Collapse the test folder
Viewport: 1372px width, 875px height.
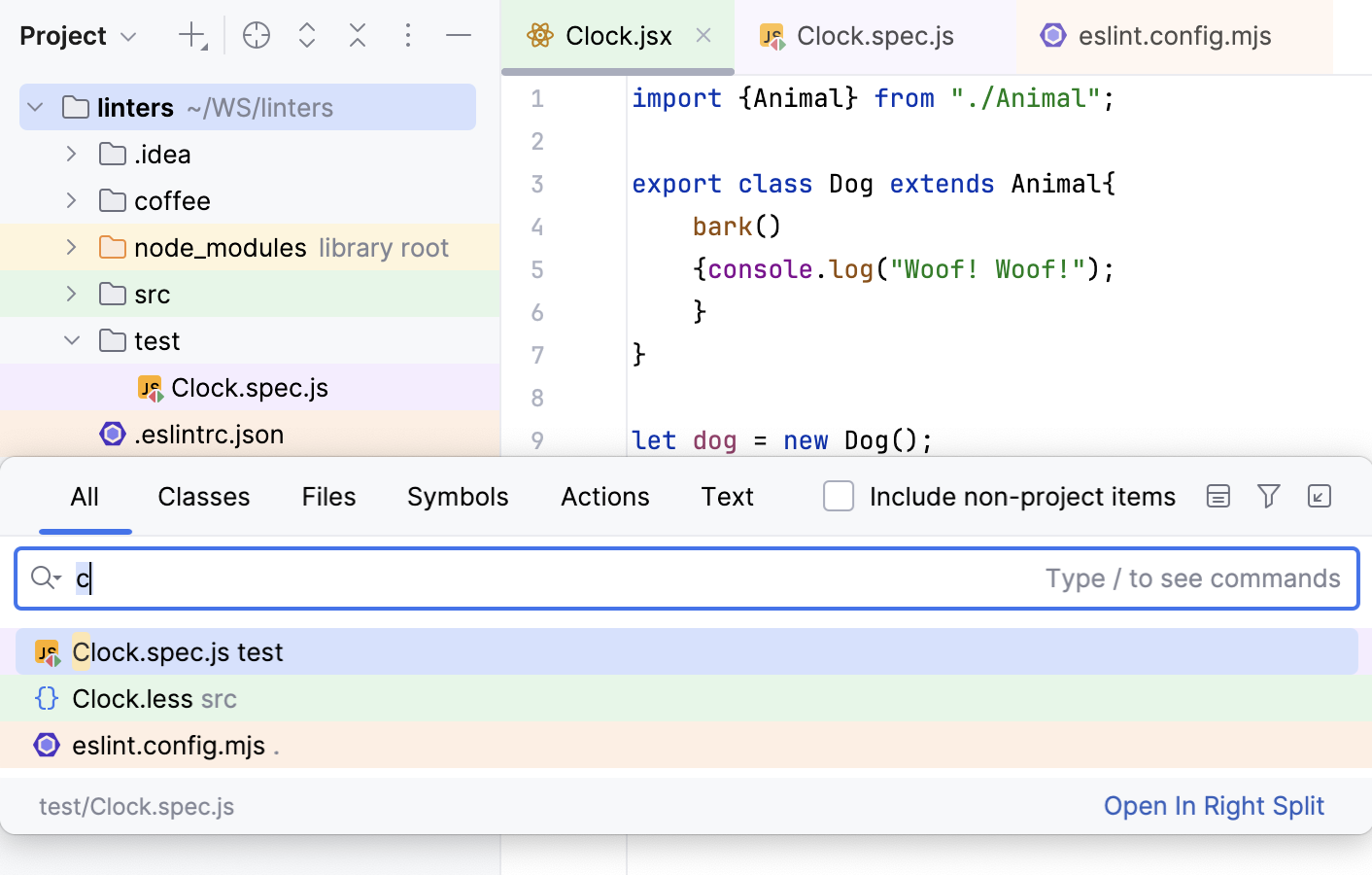click(x=71, y=340)
